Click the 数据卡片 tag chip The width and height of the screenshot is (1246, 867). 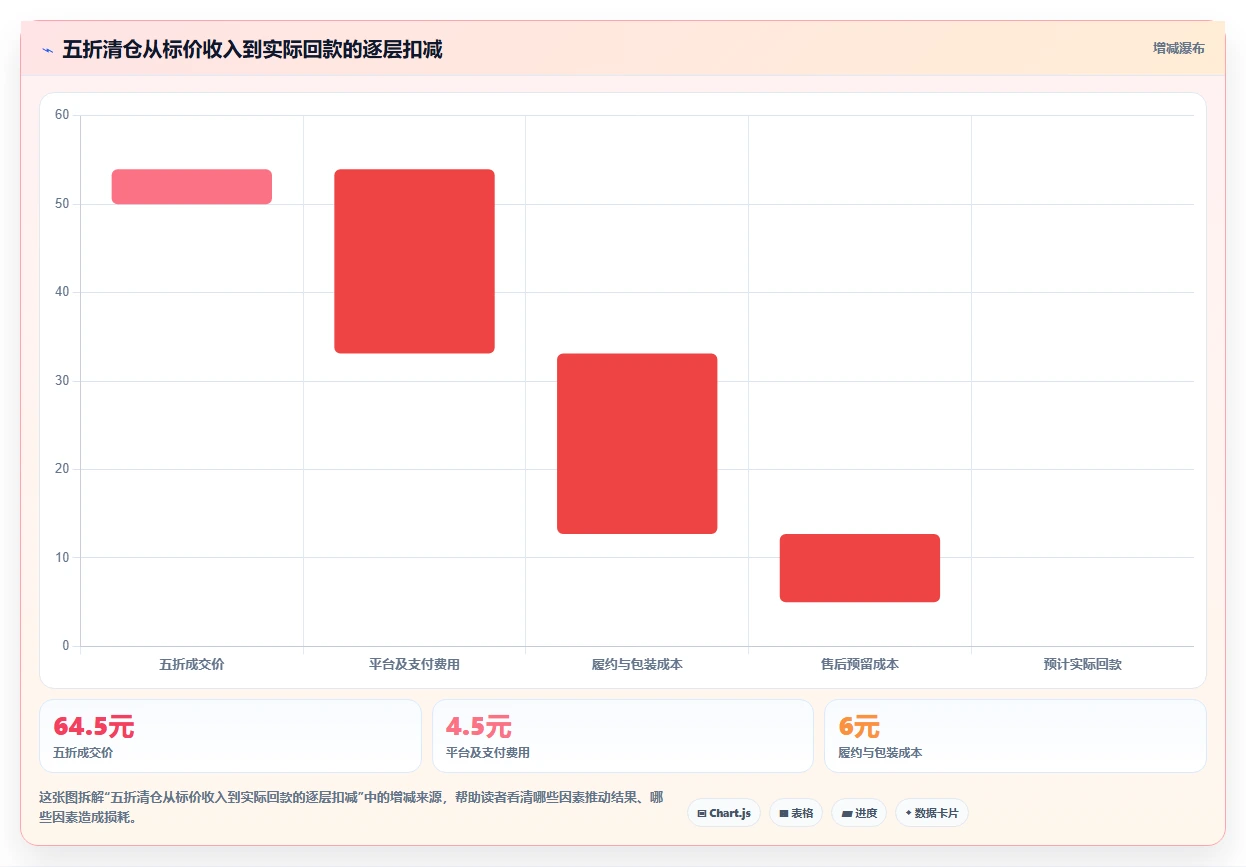932,813
